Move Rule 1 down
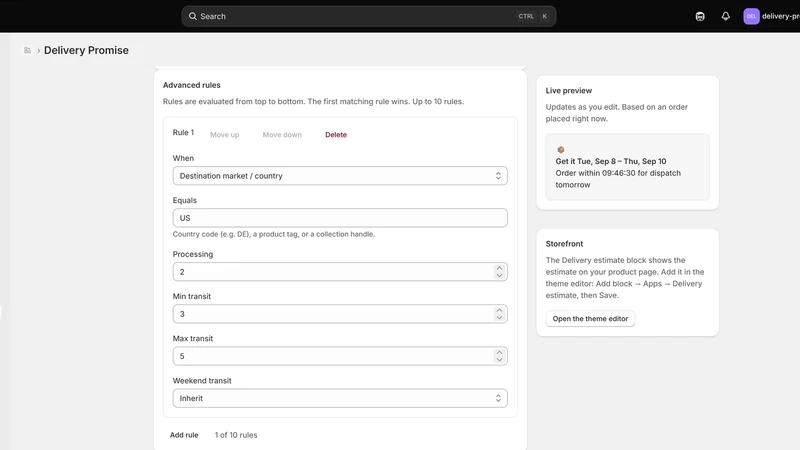The height and width of the screenshot is (450, 800). coord(282,135)
